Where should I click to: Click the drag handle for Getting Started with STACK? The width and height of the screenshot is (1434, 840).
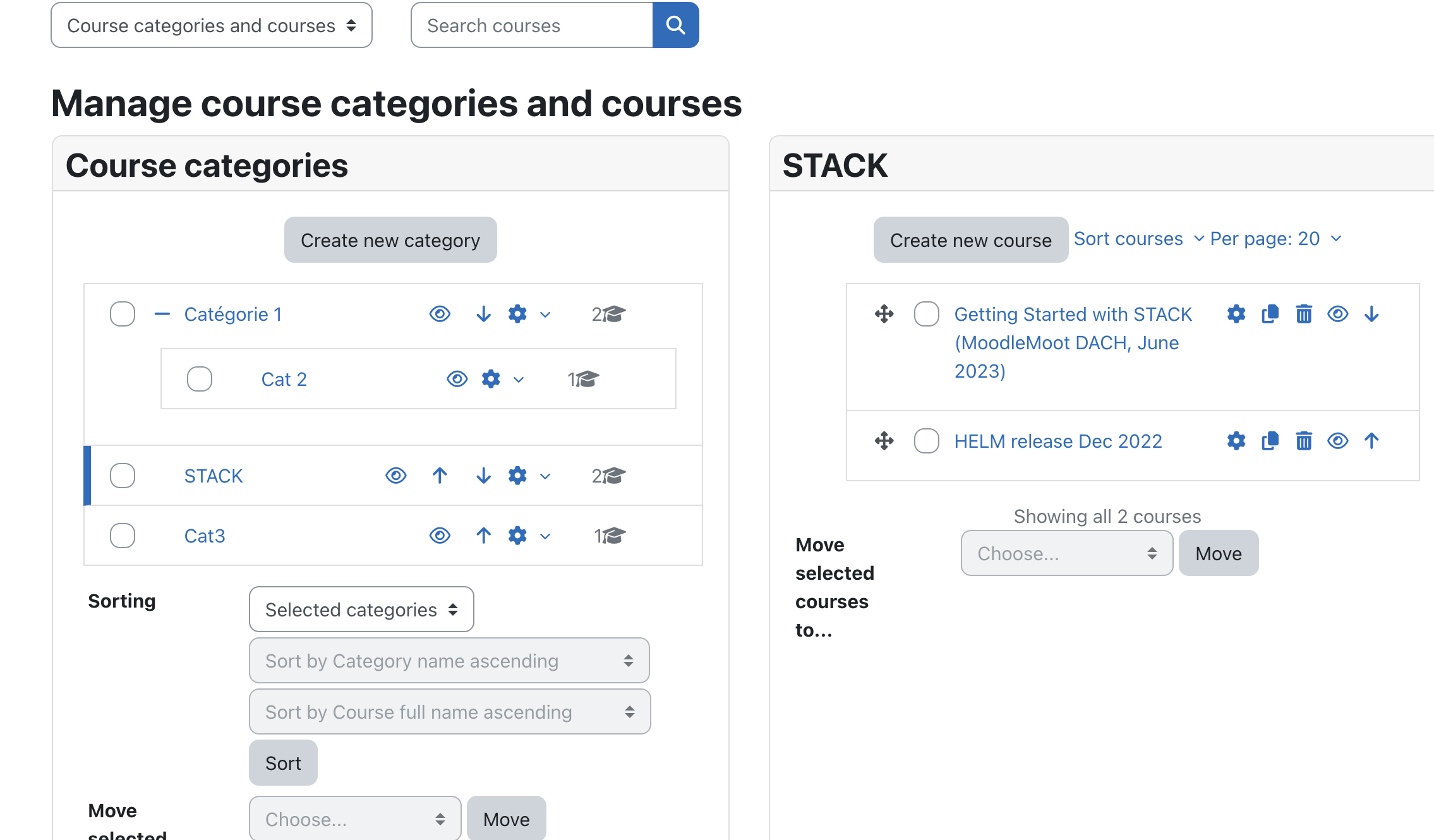[x=884, y=314]
